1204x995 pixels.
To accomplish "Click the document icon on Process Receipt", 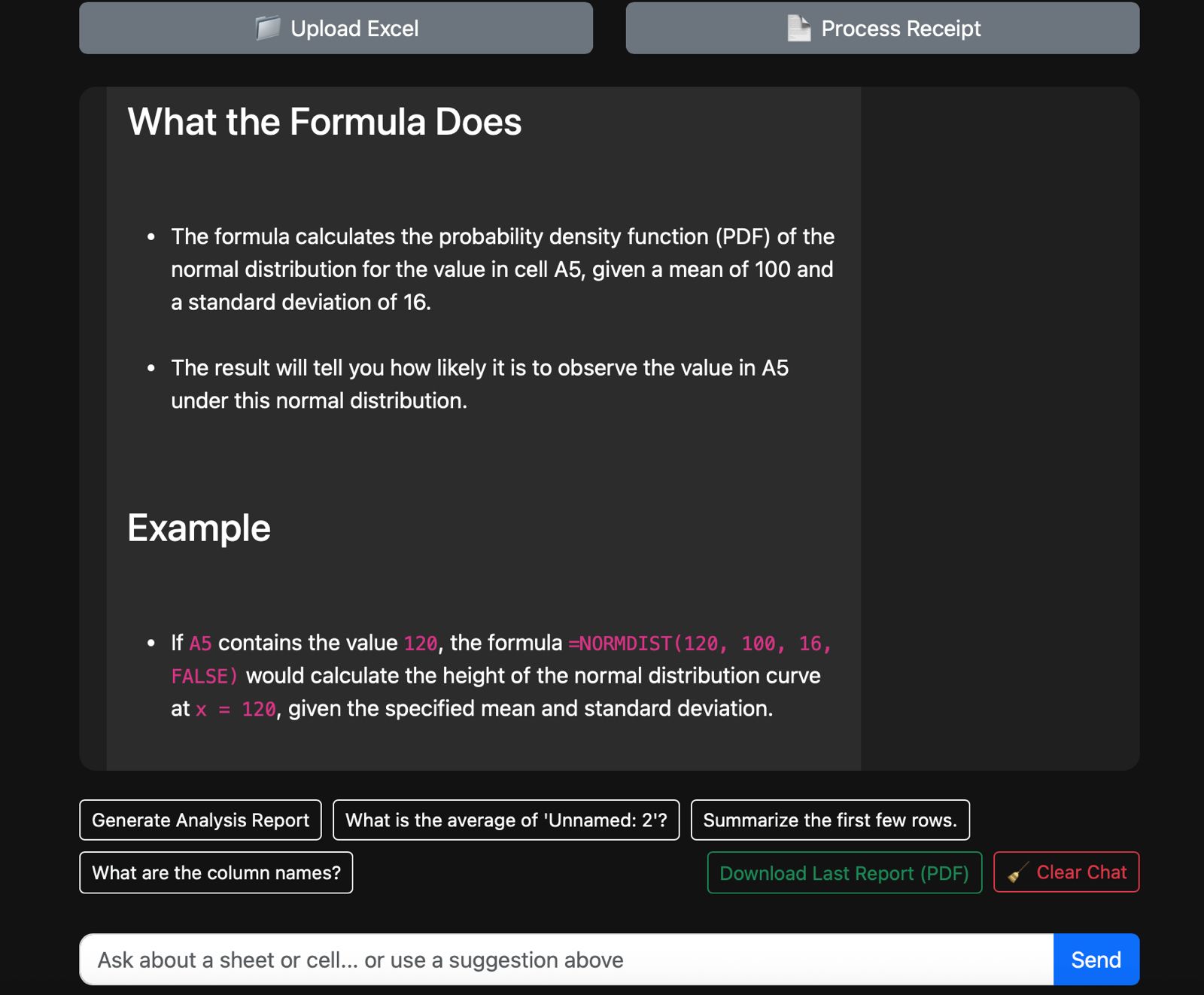I will (798, 28).
